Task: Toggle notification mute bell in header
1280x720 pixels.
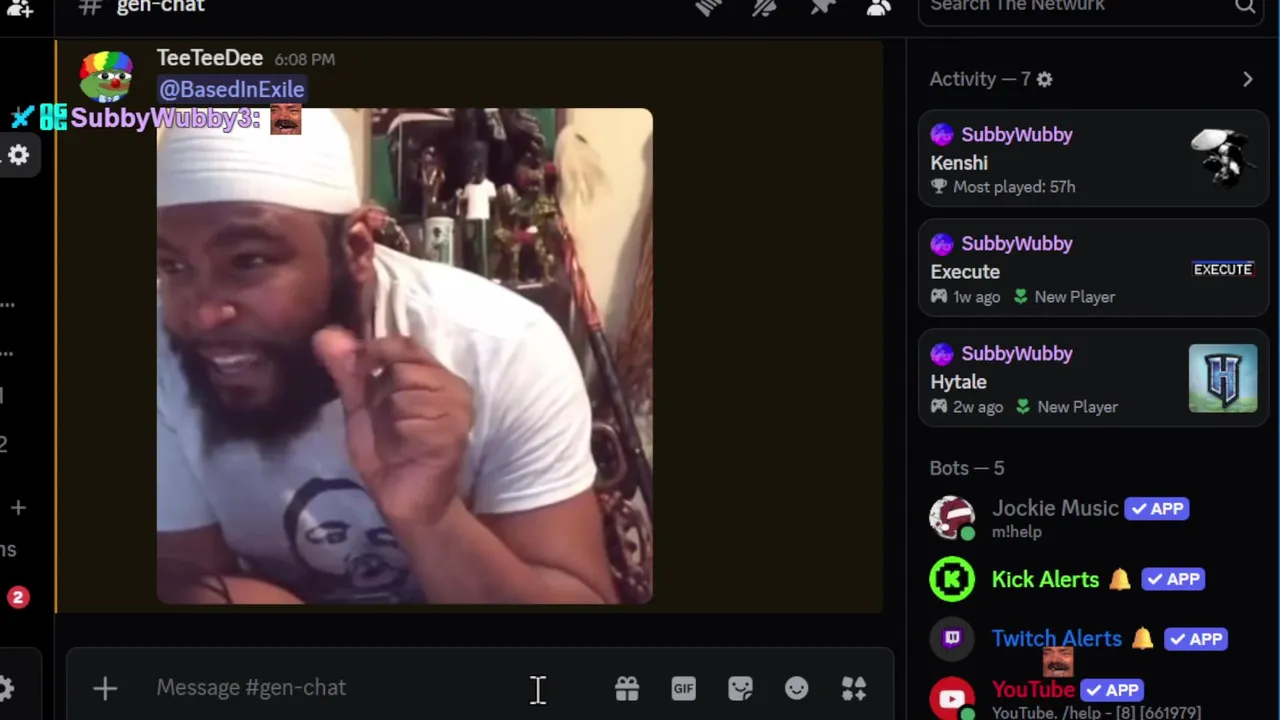Action: [765, 7]
